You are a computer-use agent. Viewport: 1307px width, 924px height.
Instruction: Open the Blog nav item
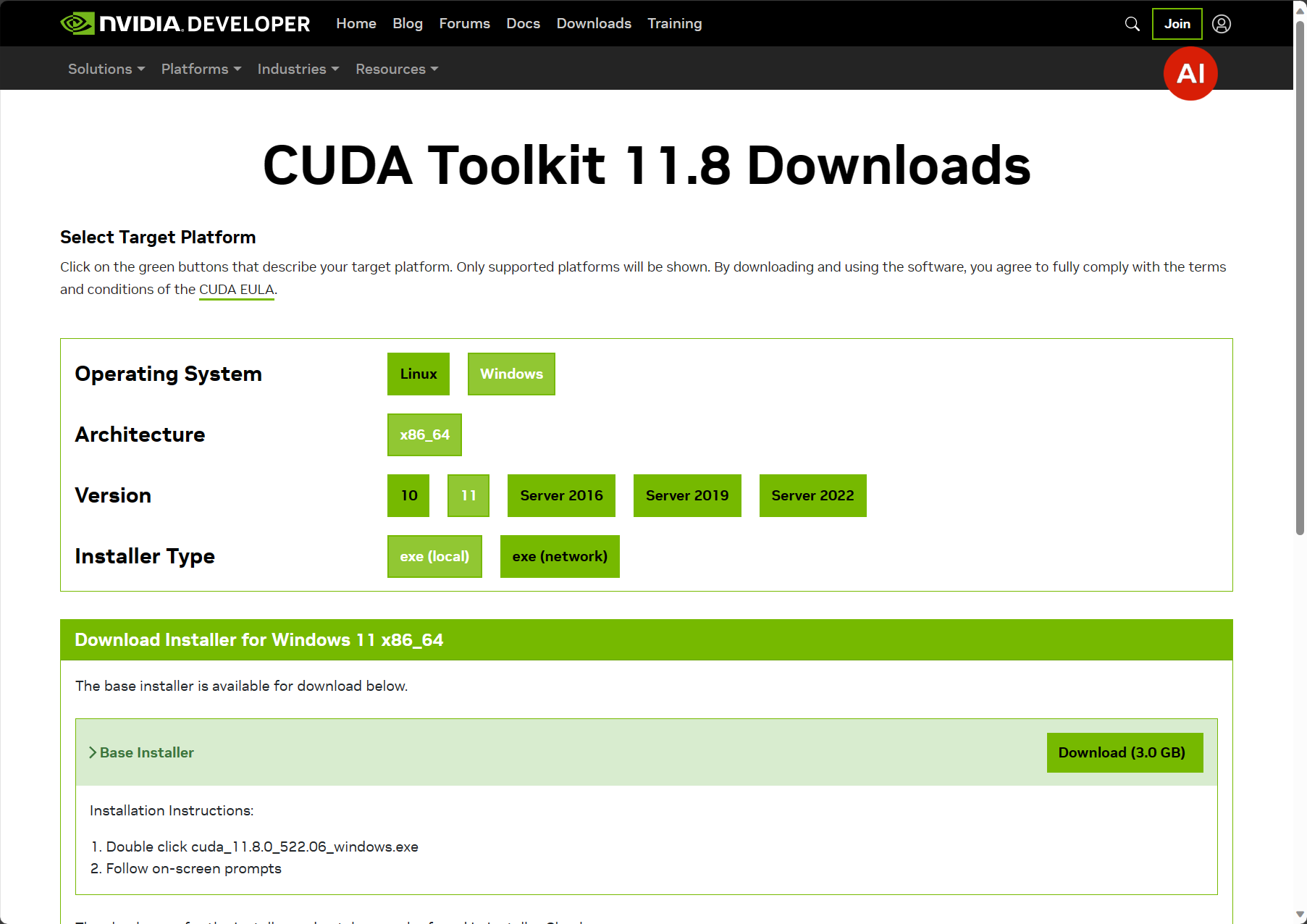(x=408, y=23)
